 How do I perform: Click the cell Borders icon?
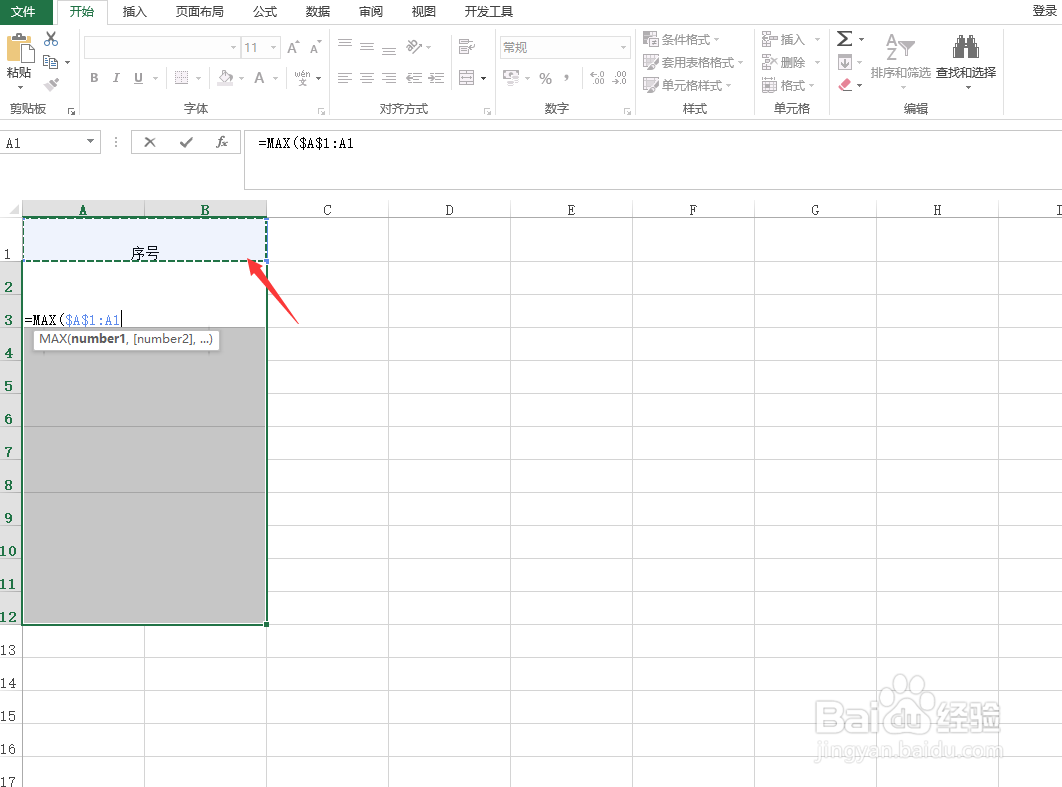(x=182, y=78)
